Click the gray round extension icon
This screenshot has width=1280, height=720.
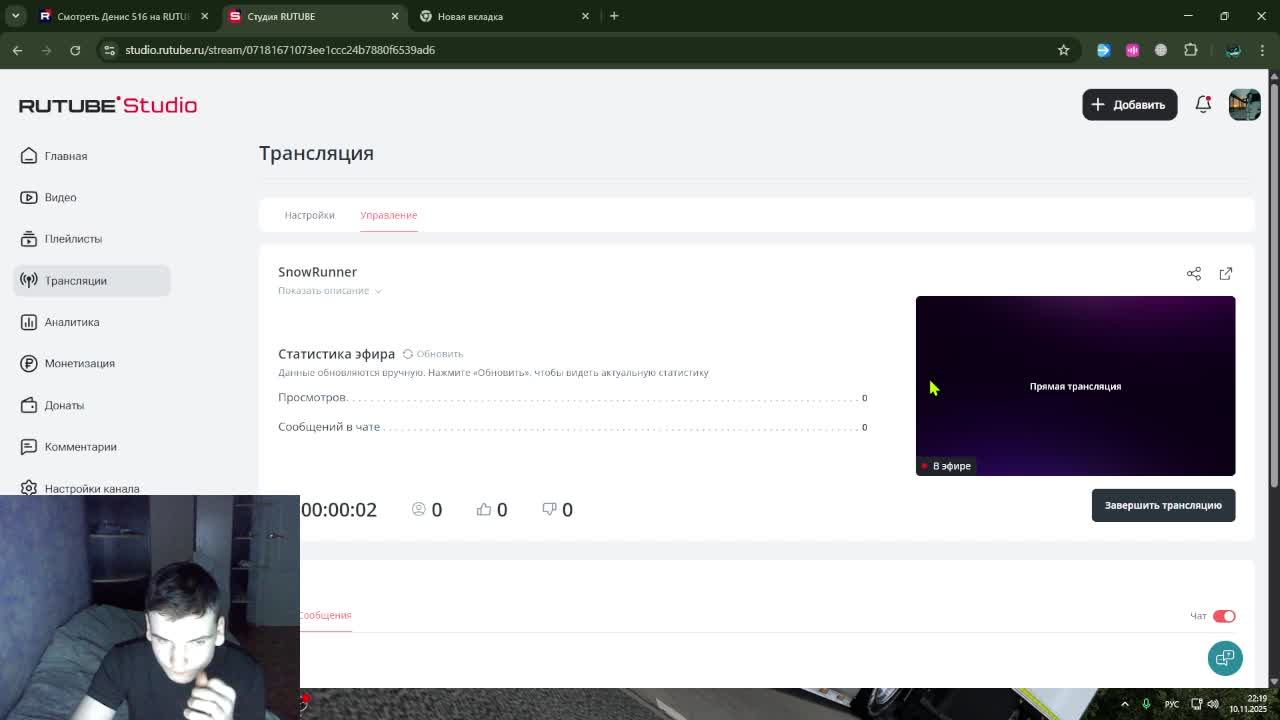pos(1161,50)
